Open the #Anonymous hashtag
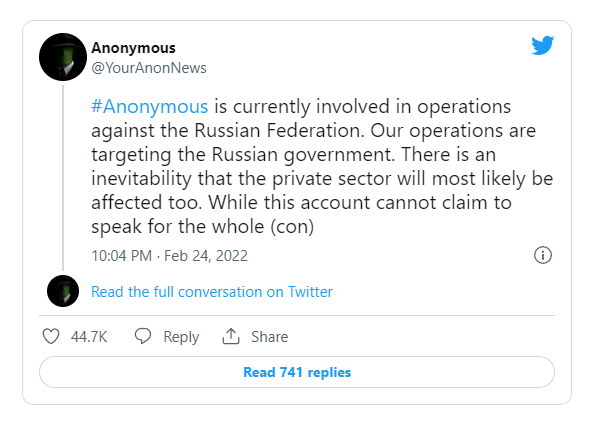The image size is (599, 424). [x=150, y=106]
